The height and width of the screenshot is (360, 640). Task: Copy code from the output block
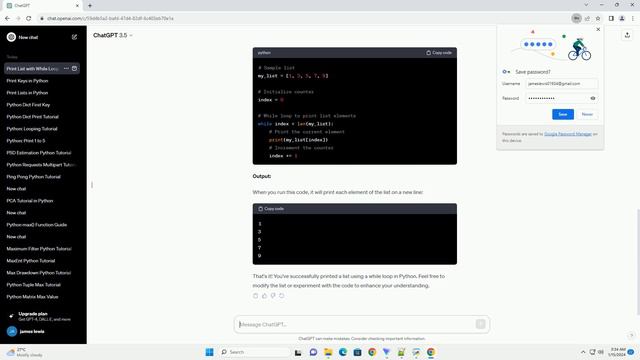pyautogui.click(x=271, y=209)
